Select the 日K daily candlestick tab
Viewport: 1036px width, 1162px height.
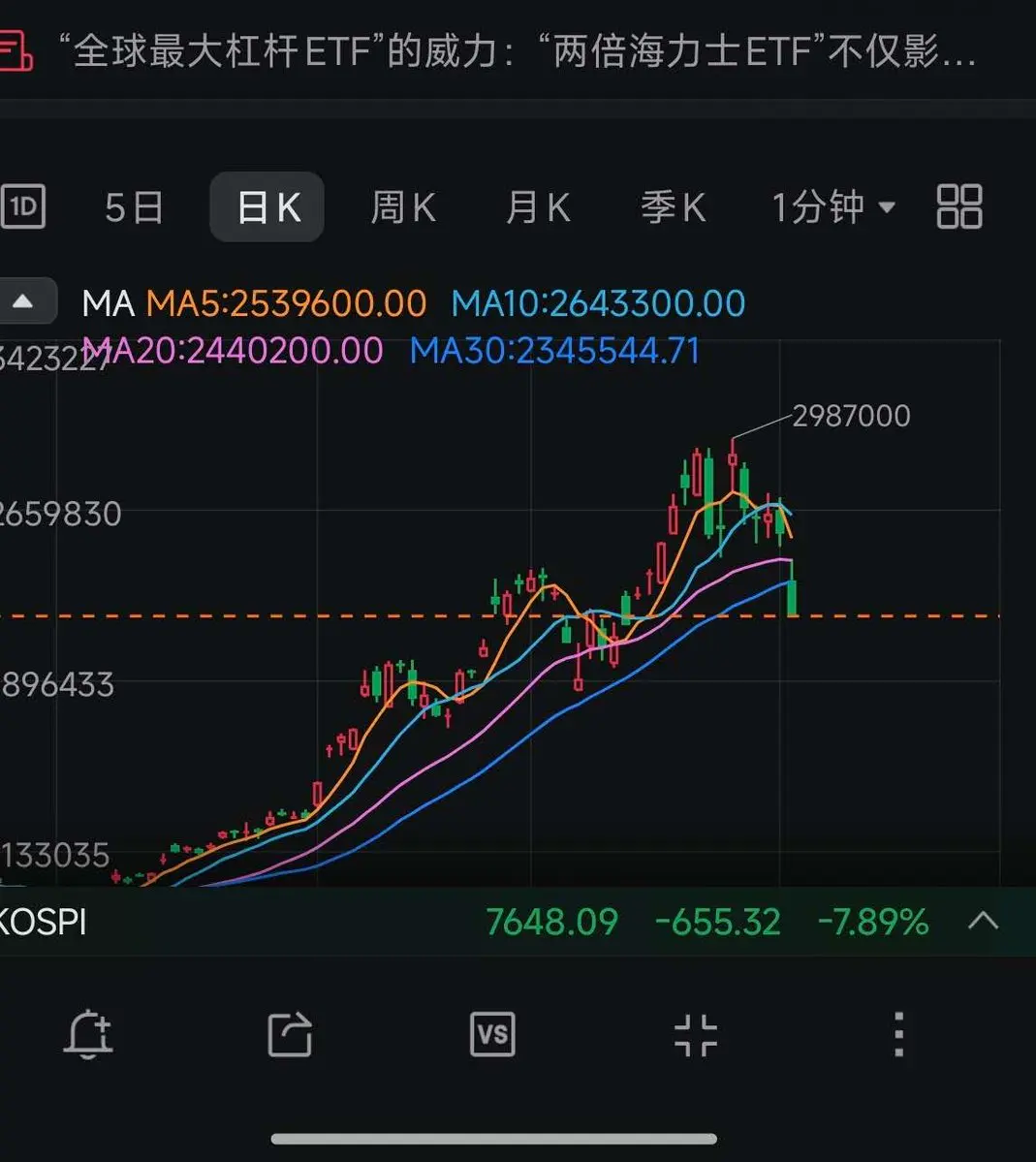267,206
